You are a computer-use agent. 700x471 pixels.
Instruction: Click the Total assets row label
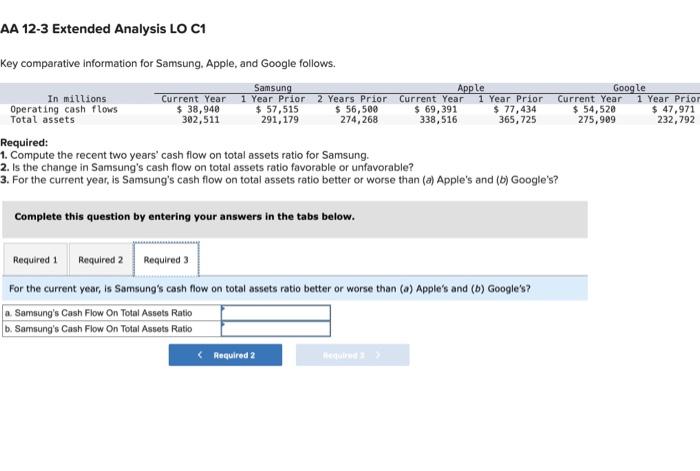point(42,120)
